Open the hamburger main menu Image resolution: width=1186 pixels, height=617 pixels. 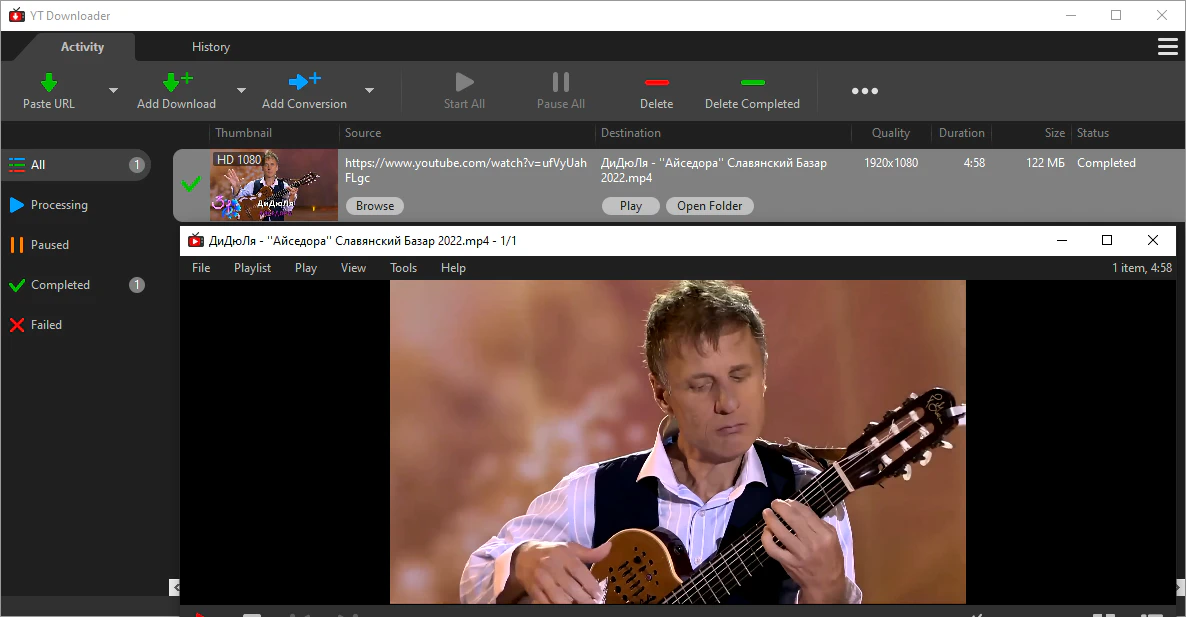point(1168,47)
